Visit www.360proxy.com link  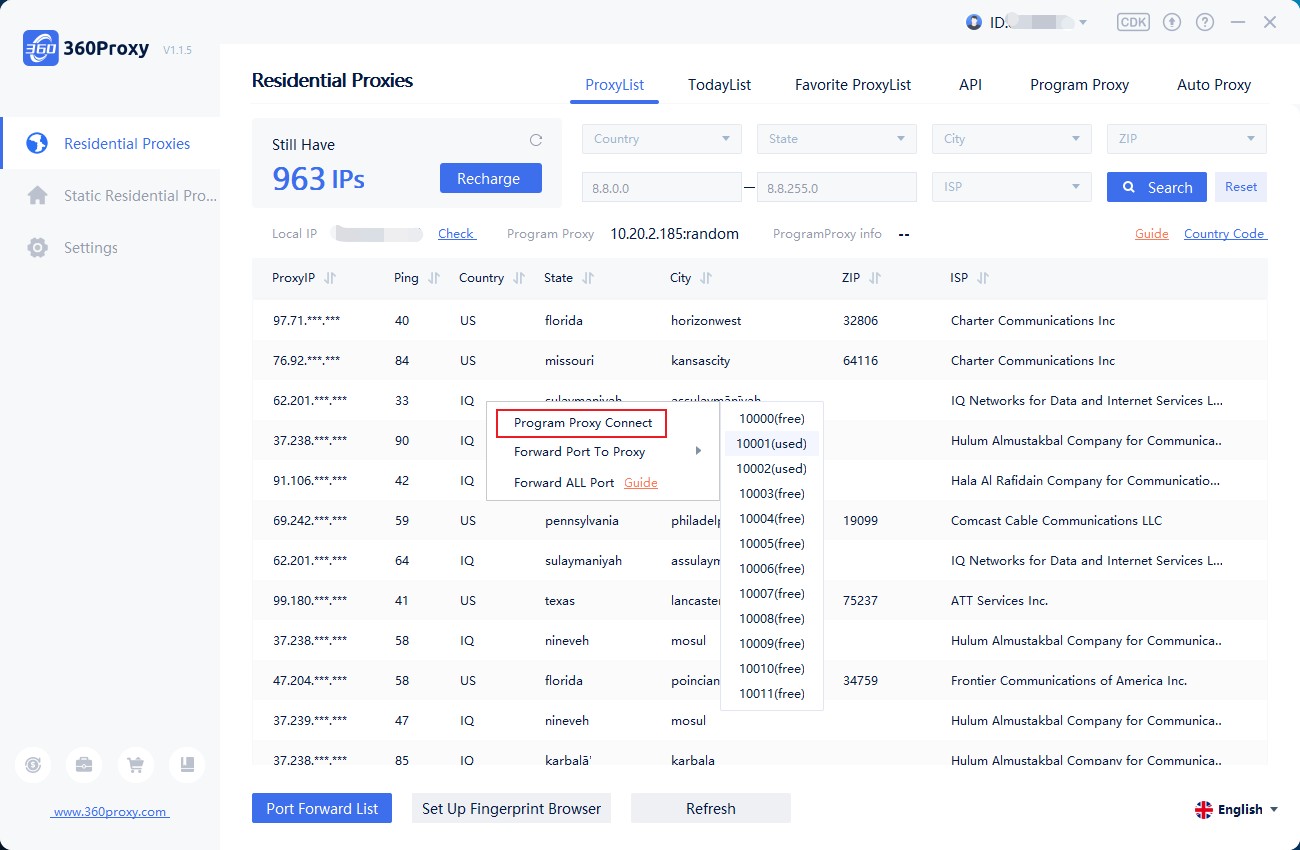coord(110,812)
